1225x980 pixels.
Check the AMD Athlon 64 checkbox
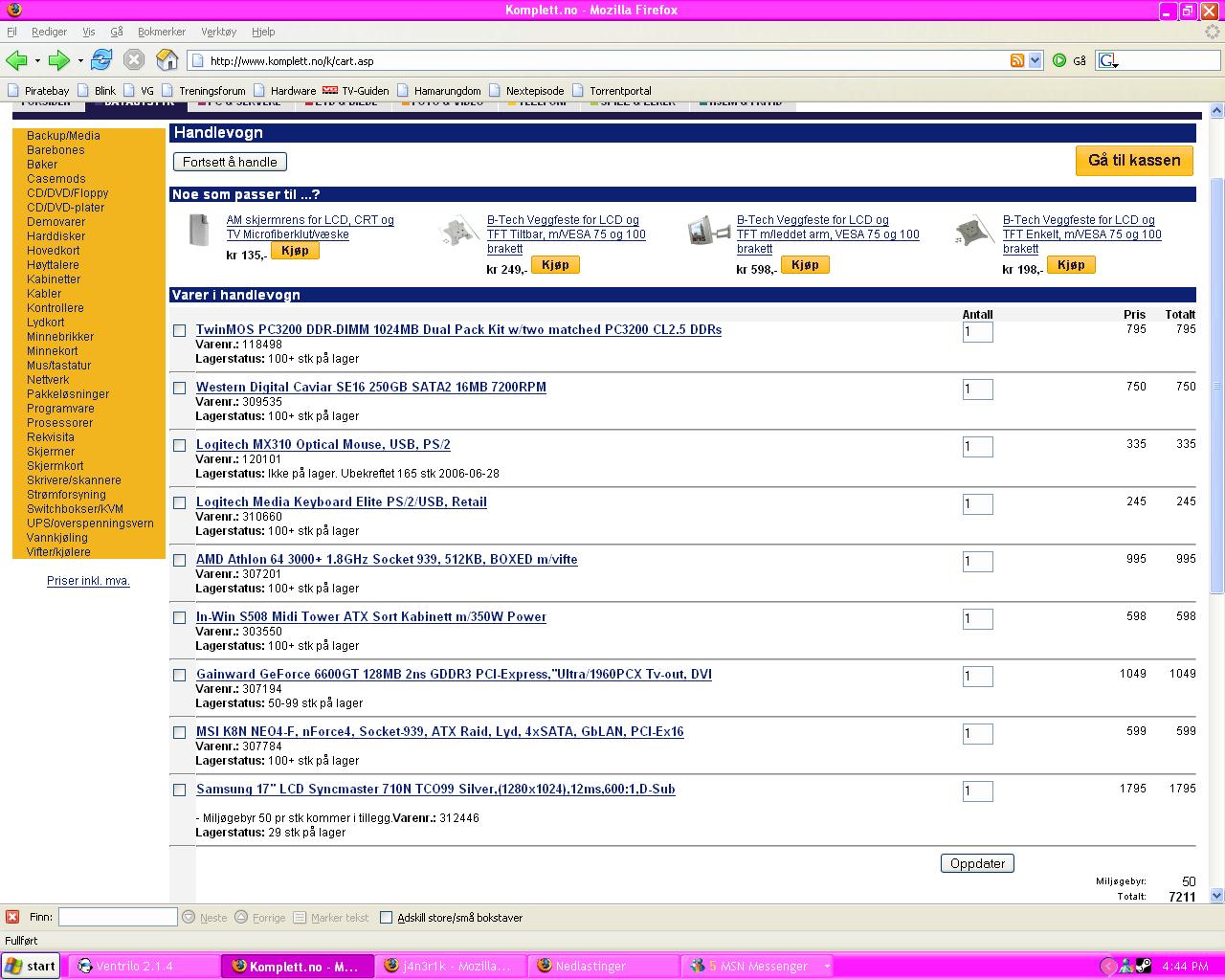coord(179,560)
